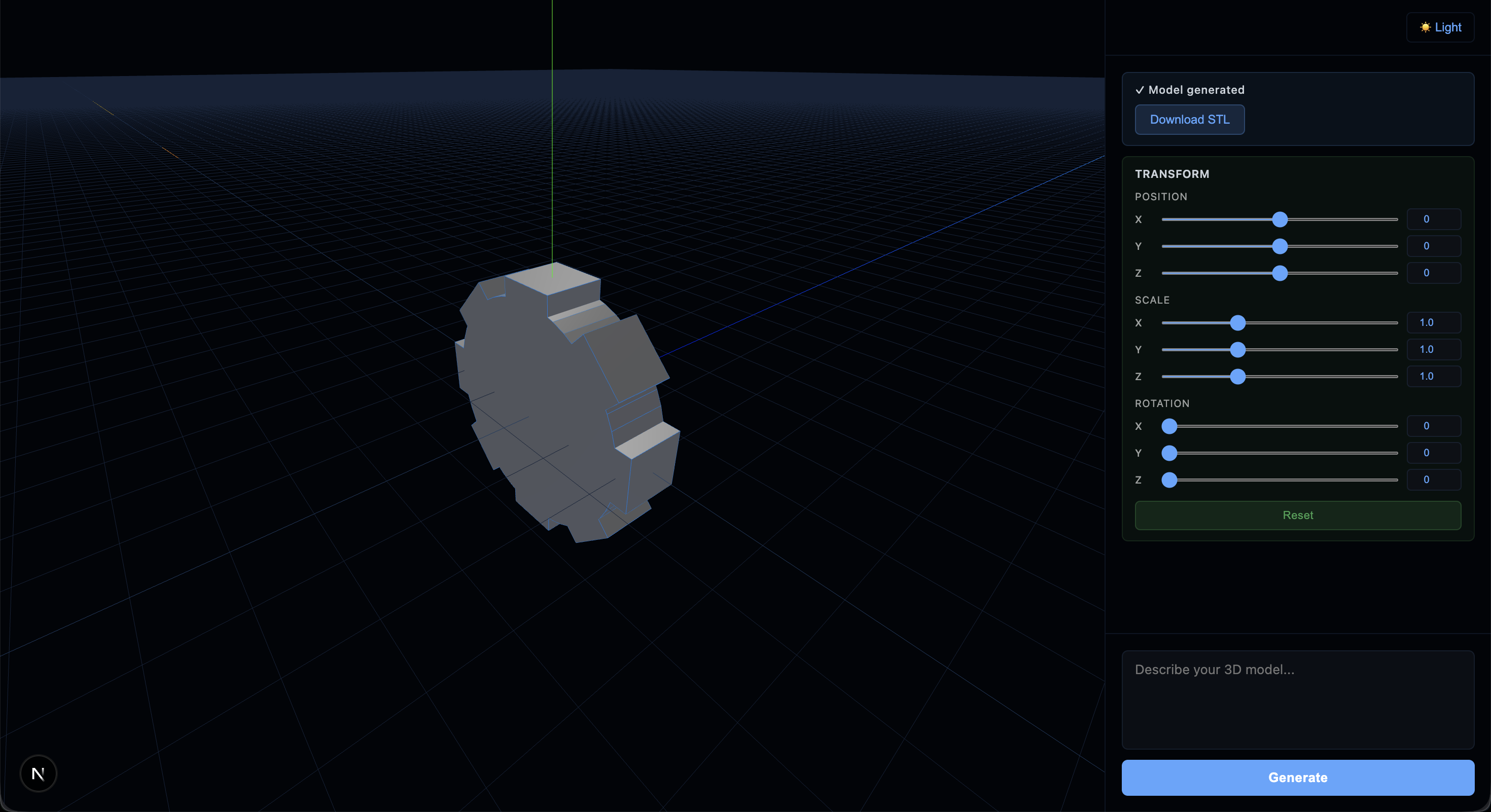Click the Scale Y slider handle
The height and width of the screenshot is (812, 1491).
pyautogui.click(x=1237, y=349)
